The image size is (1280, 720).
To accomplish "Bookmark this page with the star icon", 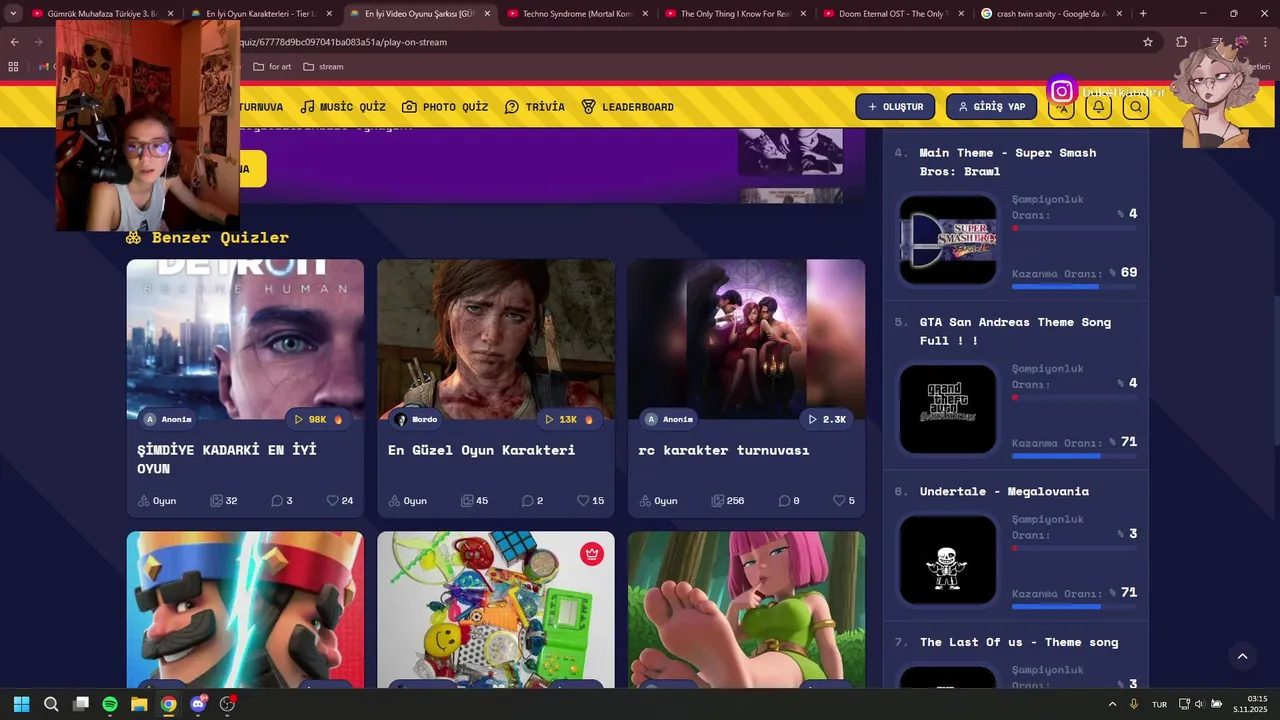I will click(x=1148, y=42).
